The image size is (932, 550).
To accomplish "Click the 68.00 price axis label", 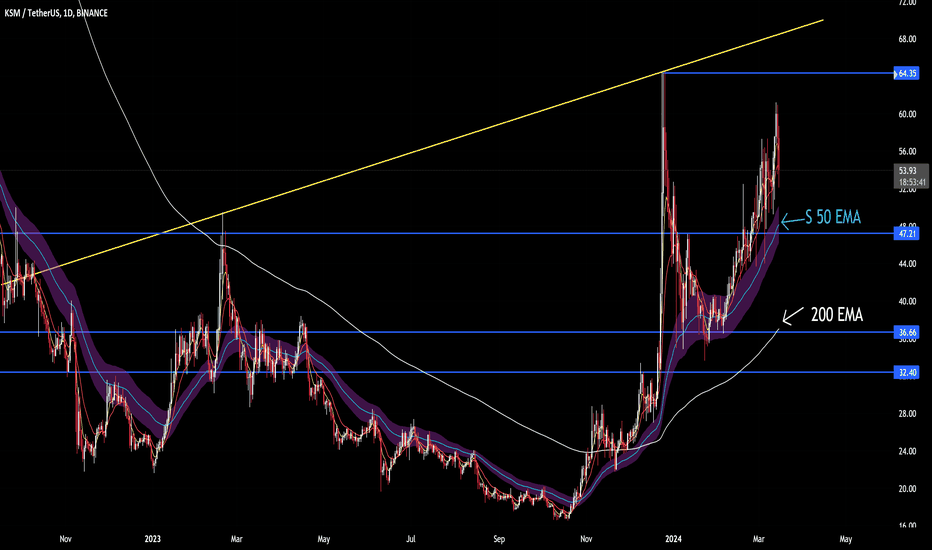I will coord(907,39).
